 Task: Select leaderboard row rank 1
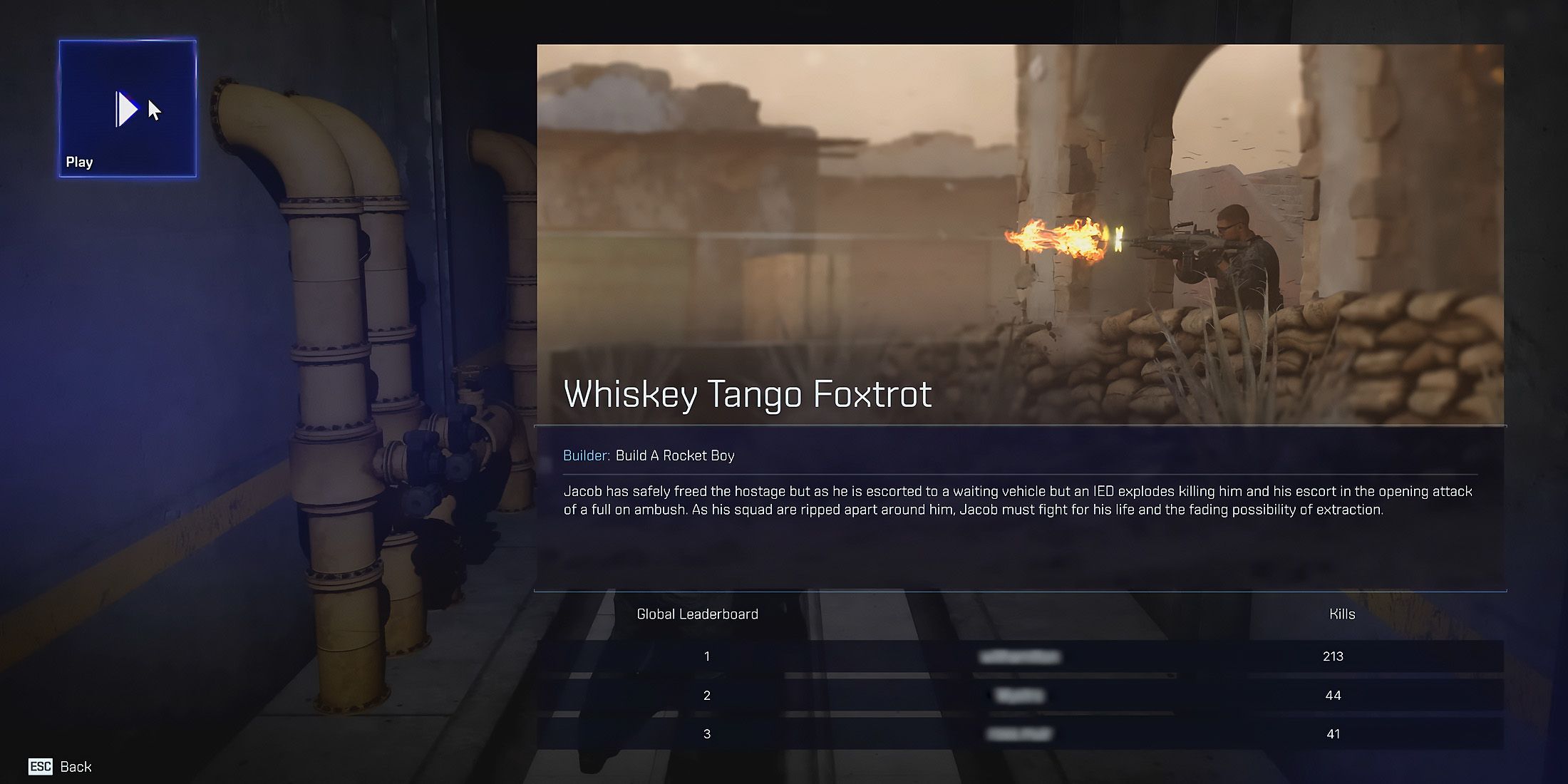1020,656
